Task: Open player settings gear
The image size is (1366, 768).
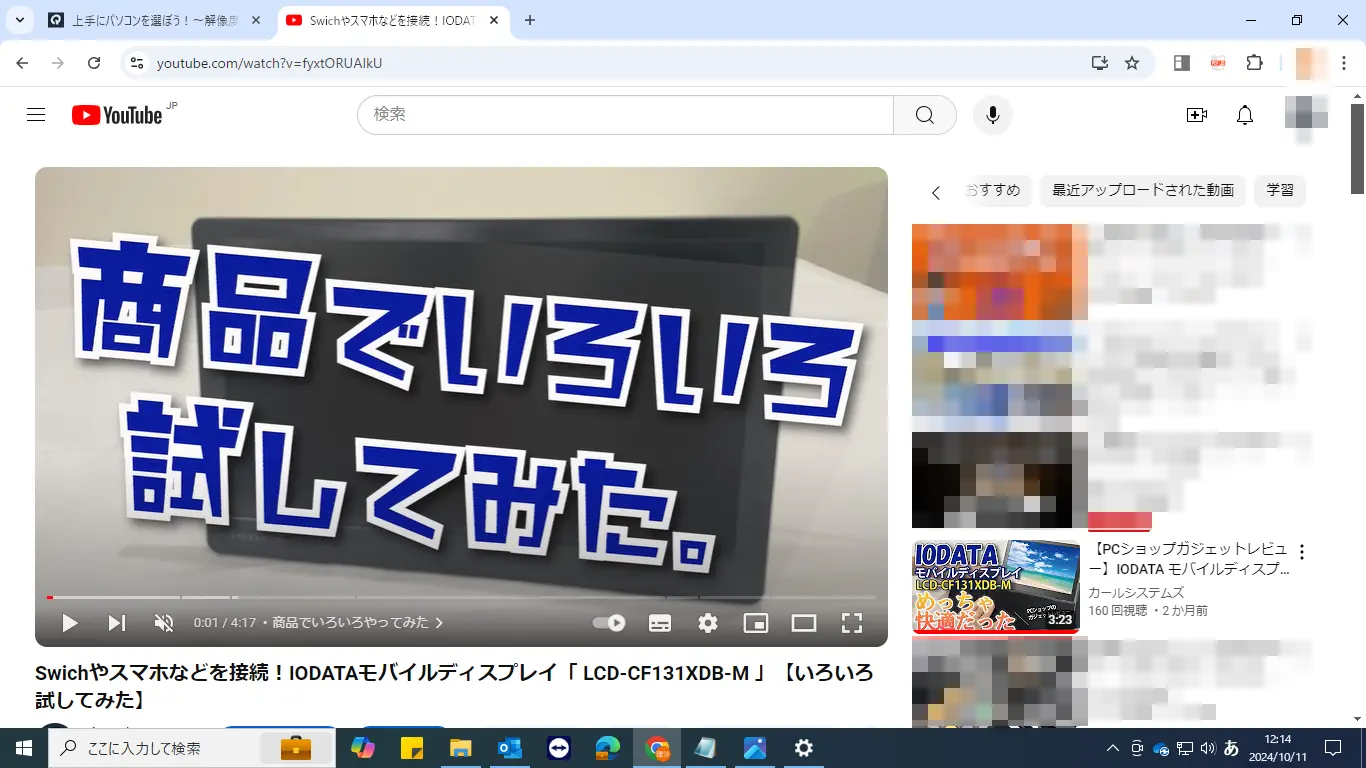Action: (708, 623)
